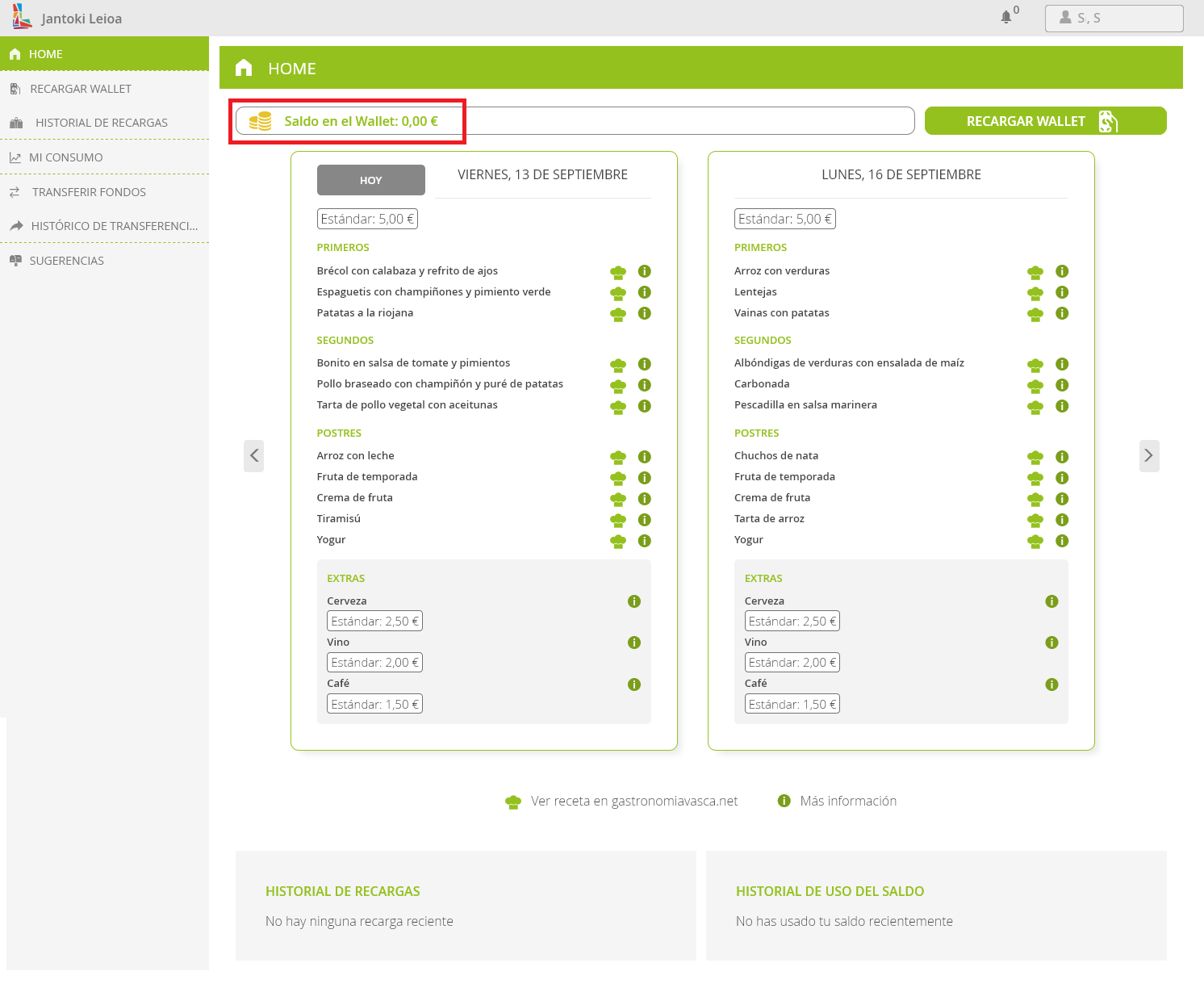Open Historial de Recargas sidebar link
This screenshot has width=1204, height=988.
pos(102,123)
